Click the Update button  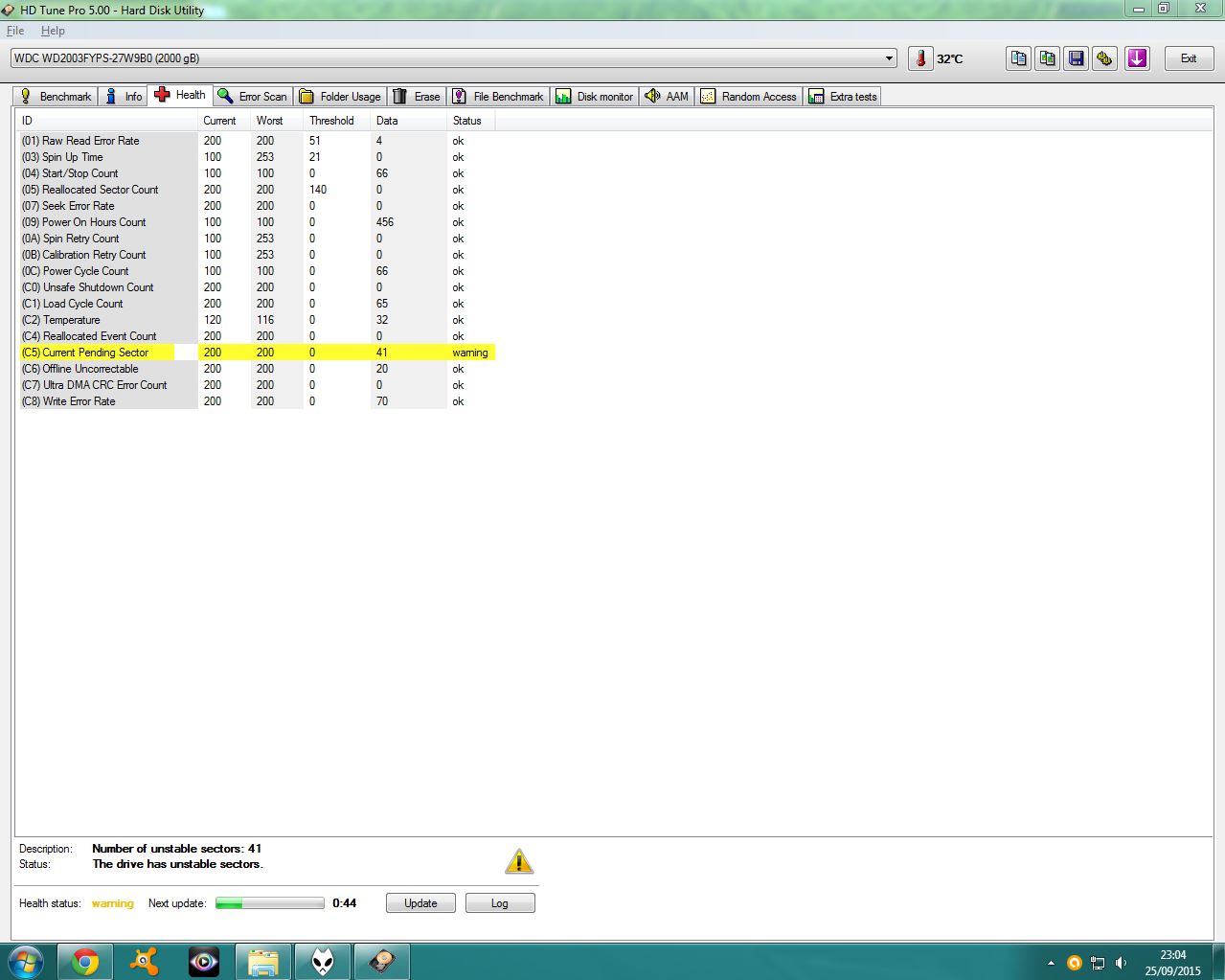tap(420, 903)
